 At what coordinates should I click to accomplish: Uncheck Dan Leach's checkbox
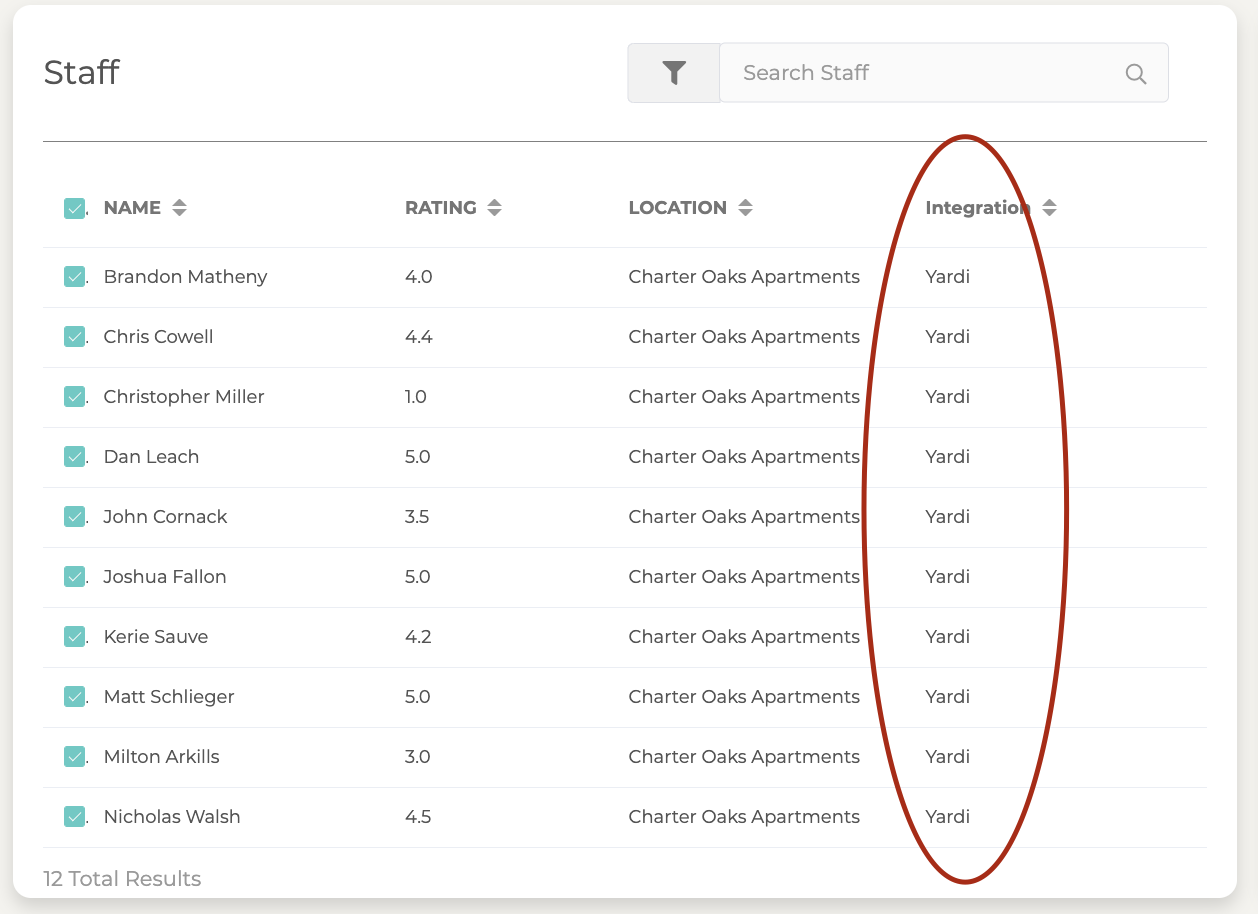coord(75,457)
